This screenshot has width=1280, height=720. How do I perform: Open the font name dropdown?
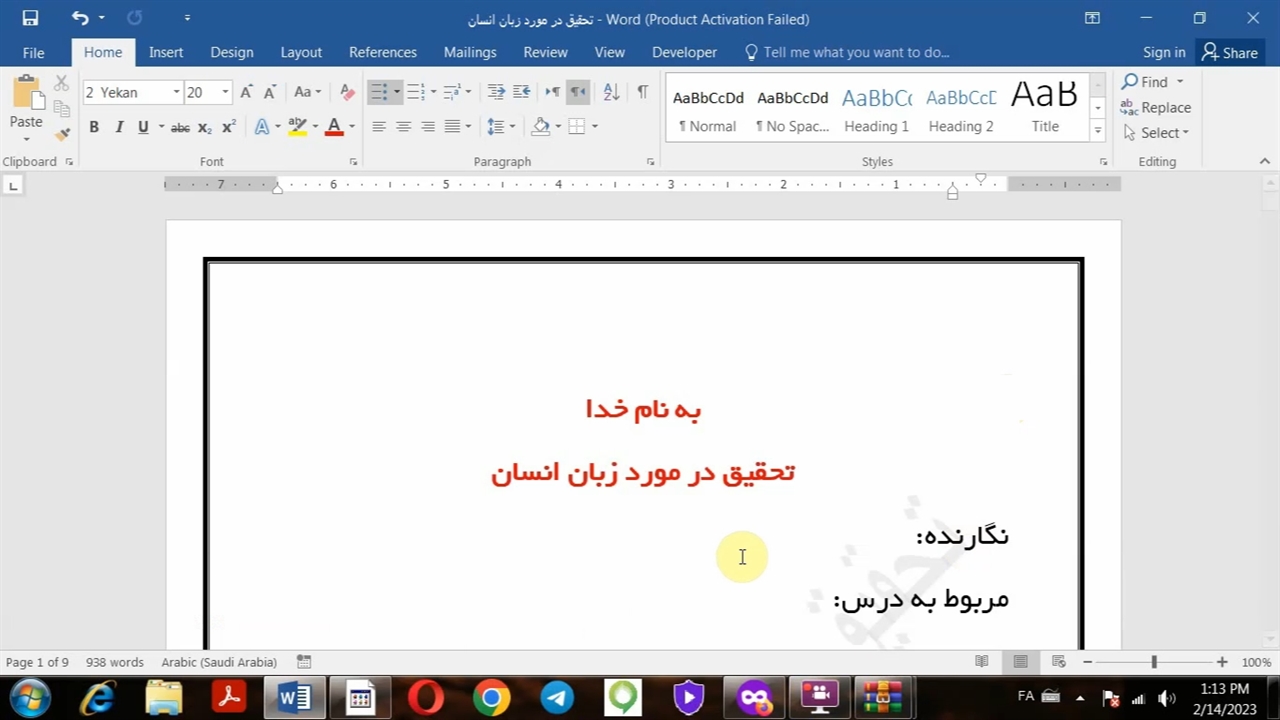click(x=176, y=92)
